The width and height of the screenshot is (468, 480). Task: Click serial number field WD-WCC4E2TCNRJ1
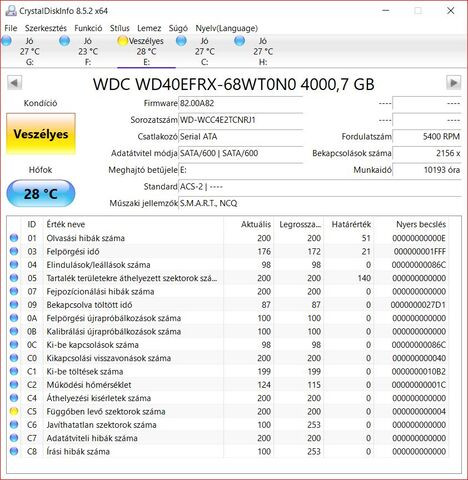point(241,120)
